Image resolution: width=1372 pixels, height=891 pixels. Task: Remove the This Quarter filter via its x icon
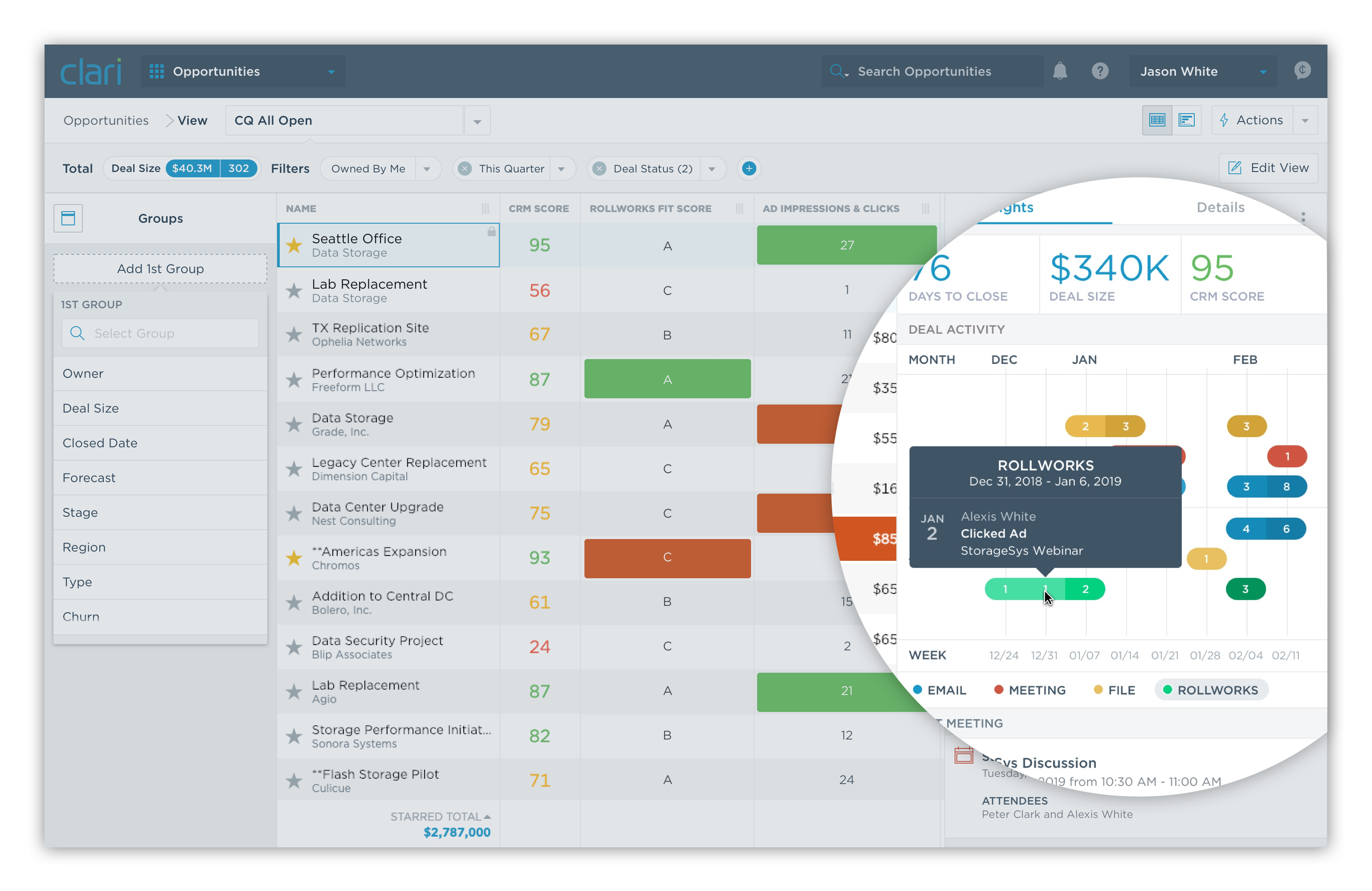pos(465,168)
